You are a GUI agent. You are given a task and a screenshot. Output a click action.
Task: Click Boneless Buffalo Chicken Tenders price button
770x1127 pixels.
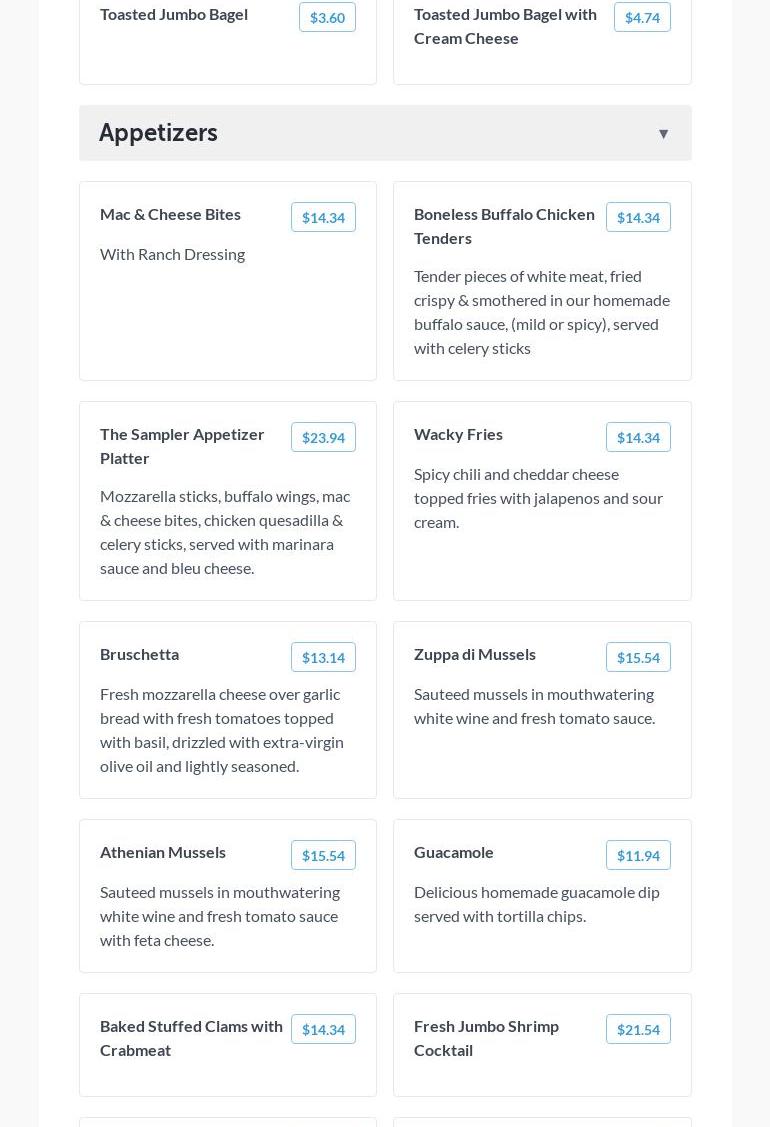pyautogui.click(x=638, y=217)
